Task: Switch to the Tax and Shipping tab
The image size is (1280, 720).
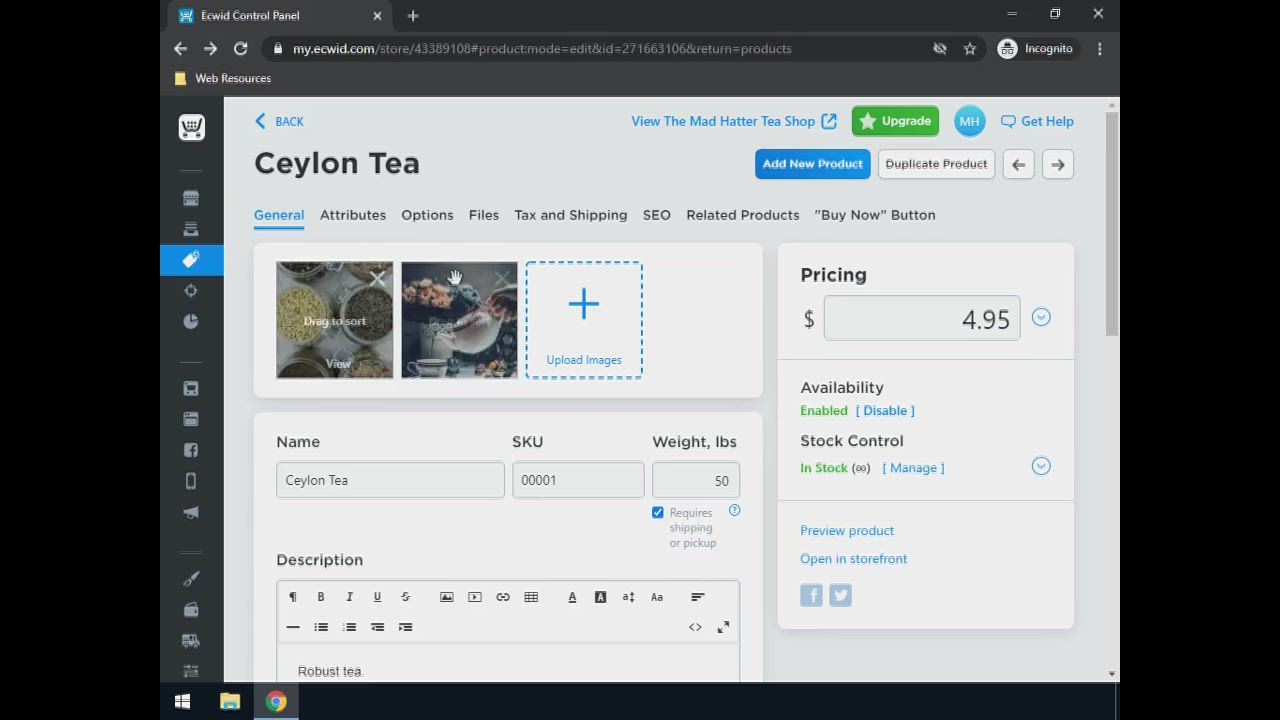Action: [571, 215]
